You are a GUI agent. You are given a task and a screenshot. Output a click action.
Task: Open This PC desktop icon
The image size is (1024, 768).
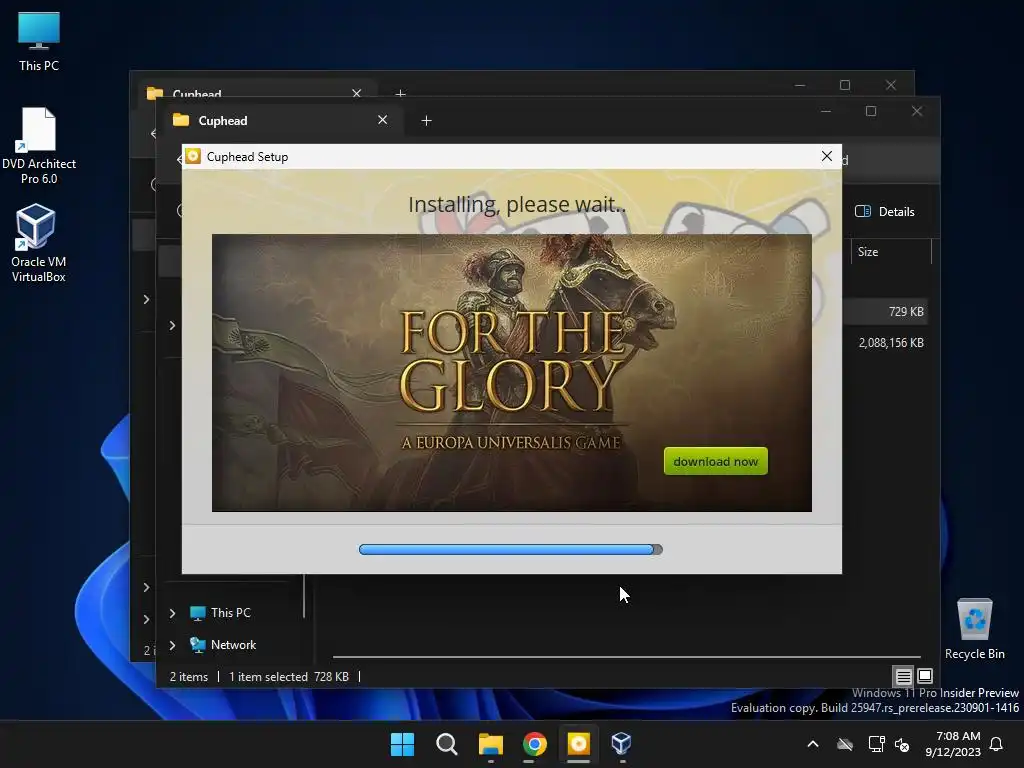pyautogui.click(x=39, y=42)
